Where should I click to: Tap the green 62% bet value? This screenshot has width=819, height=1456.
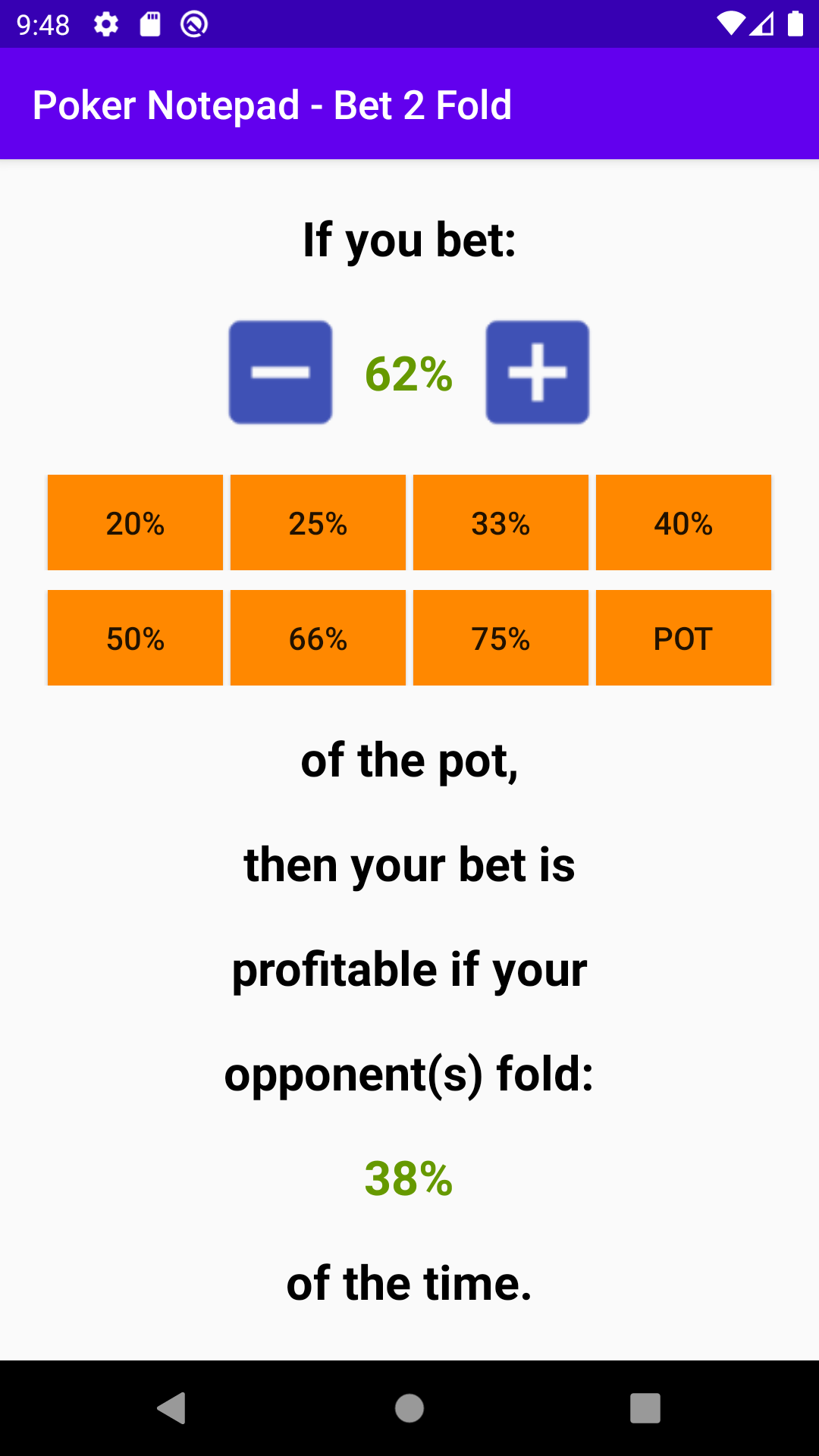click(409, 374)
